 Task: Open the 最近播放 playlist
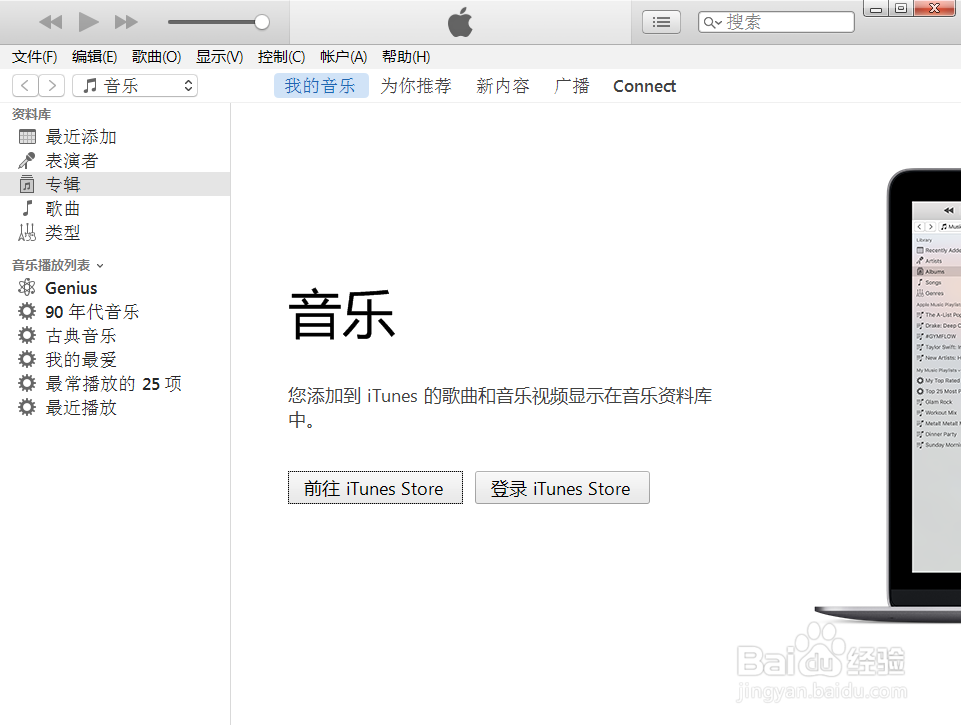115,408
